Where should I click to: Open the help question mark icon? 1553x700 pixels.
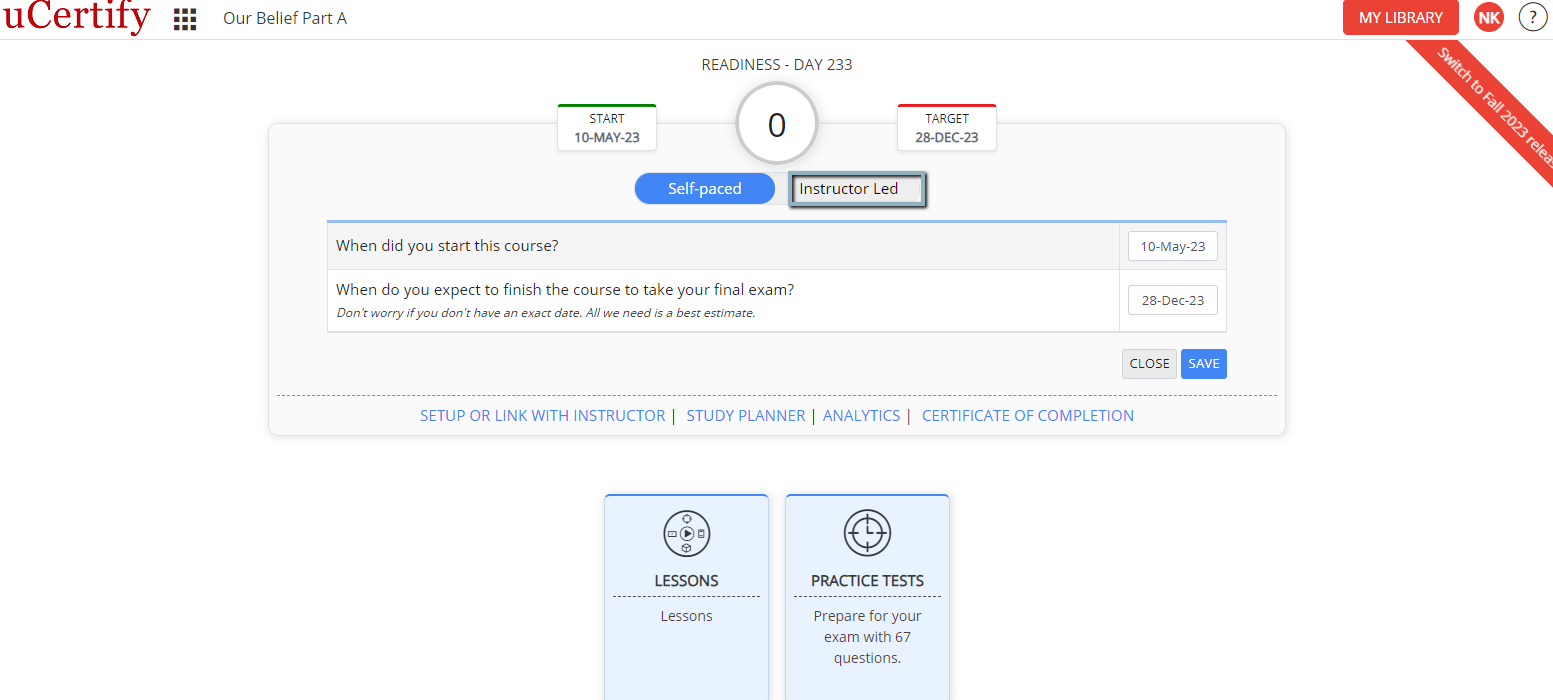click(x=1533, y=17)
